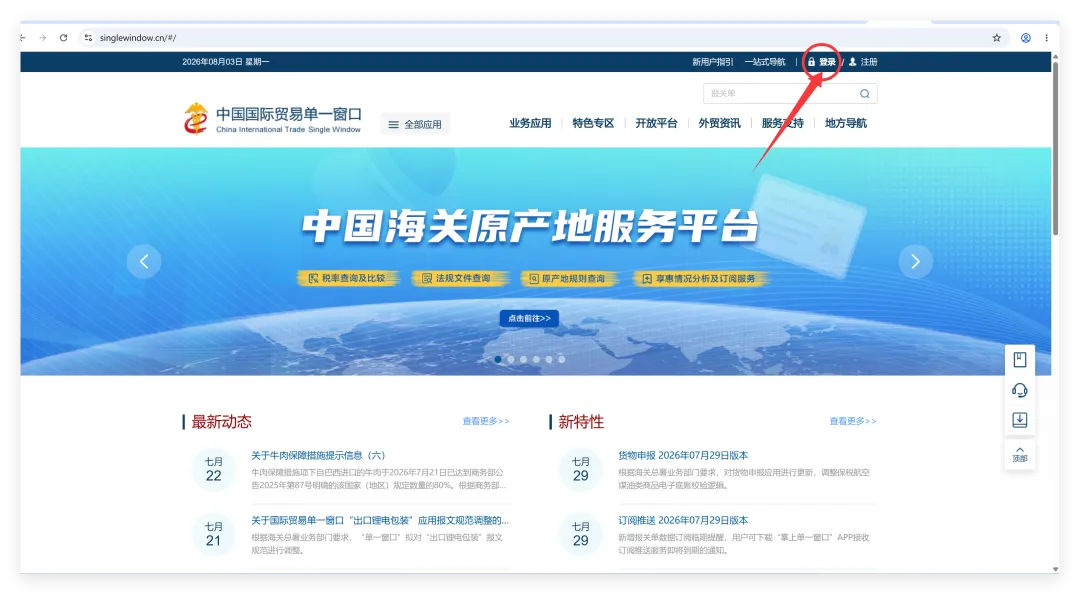The height and width of the screenshot is (595, 1080).
Task: Click the page vertical scrollbar thumb
Action: pos(1055,148)
